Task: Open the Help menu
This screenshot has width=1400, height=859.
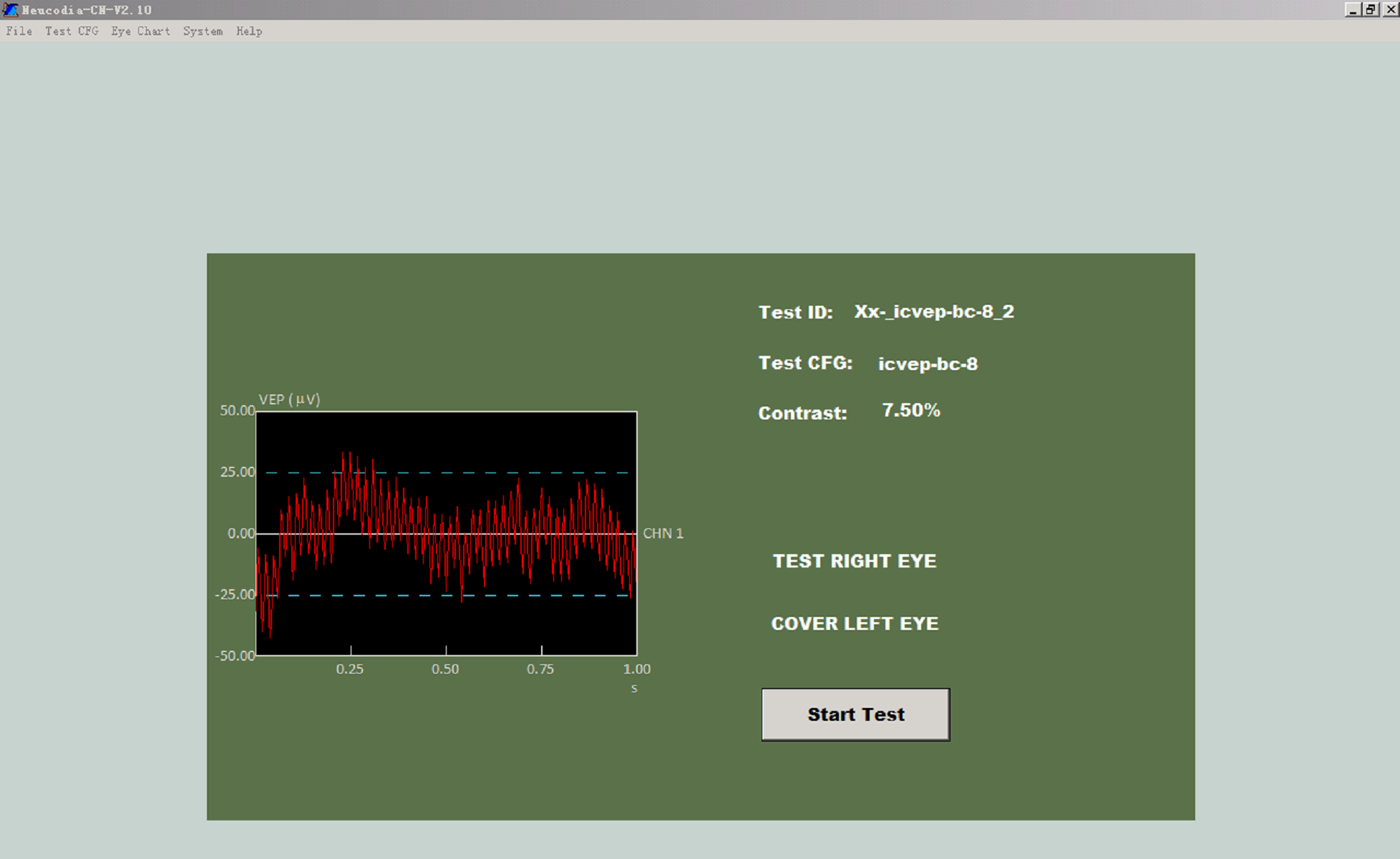Action: point(249,31)
